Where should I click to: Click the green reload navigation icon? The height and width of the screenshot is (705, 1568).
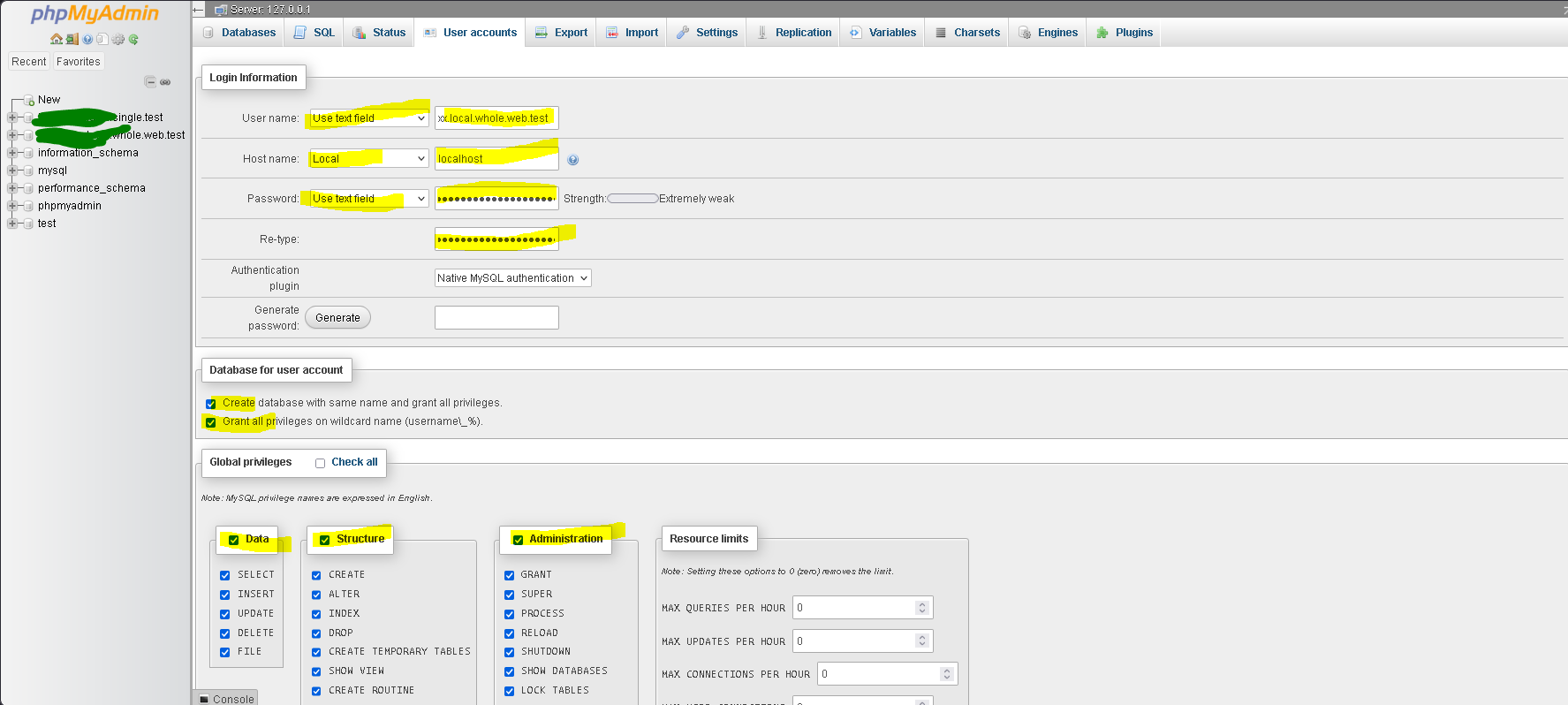[133, 39]
